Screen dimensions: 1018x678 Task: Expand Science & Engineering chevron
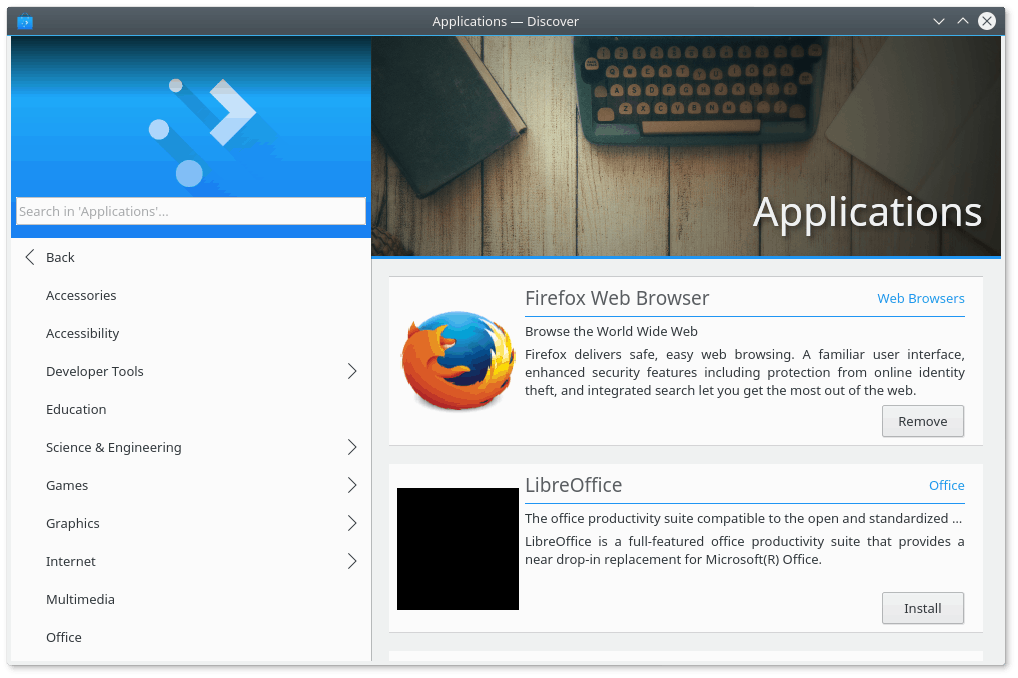[352, 447]
